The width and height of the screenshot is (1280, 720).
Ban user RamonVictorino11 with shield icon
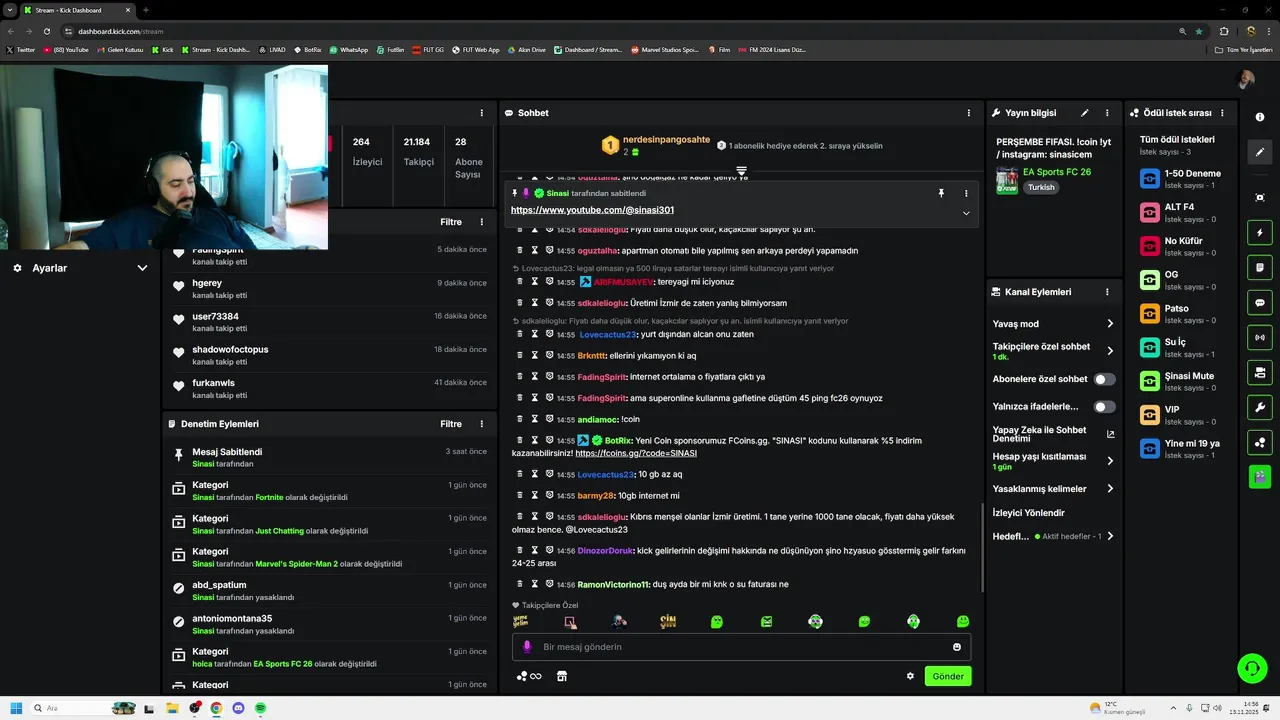(x=550, y=583)
